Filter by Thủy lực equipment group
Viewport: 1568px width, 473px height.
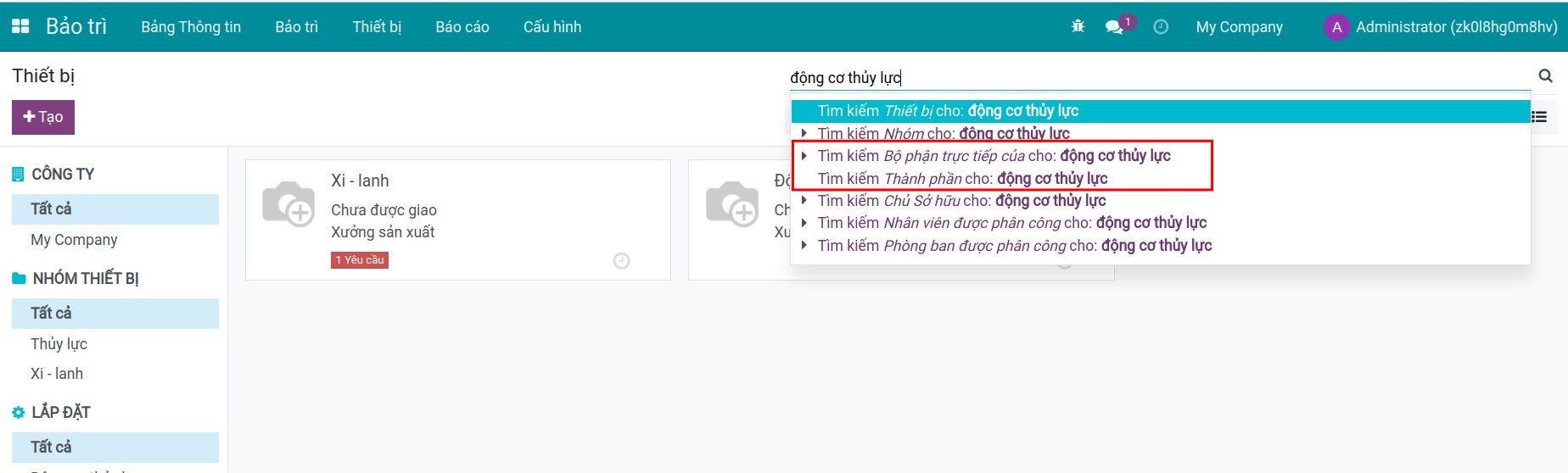point(59,344)
